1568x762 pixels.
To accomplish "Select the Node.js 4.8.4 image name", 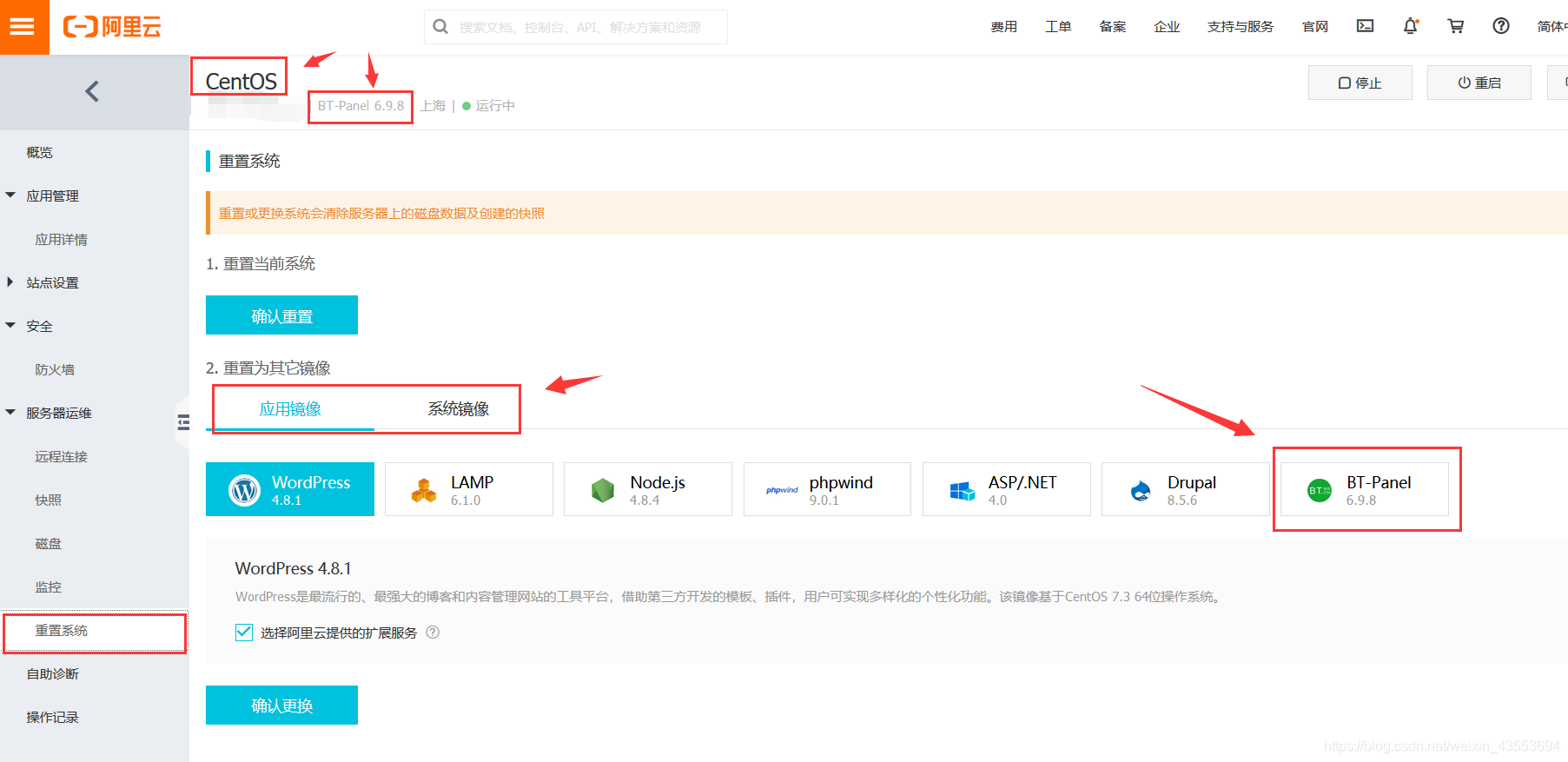I will click(x=658, y=482).
